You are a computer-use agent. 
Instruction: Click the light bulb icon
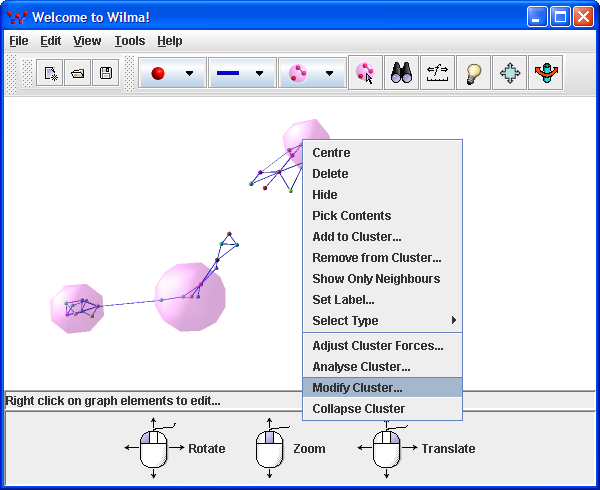click(x=473, y=73)
